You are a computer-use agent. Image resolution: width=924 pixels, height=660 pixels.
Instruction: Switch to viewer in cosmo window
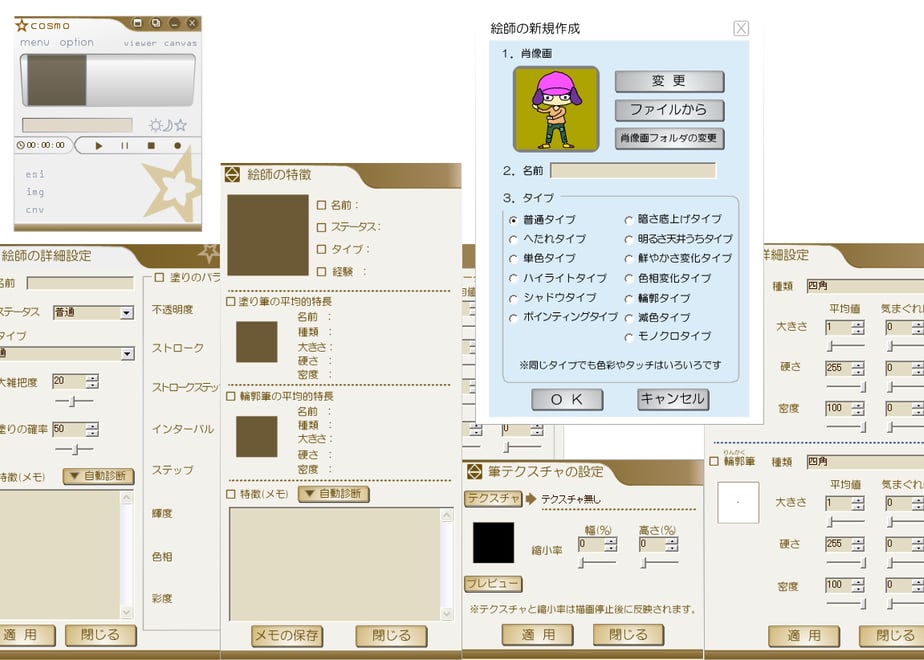tap(140, 43)
